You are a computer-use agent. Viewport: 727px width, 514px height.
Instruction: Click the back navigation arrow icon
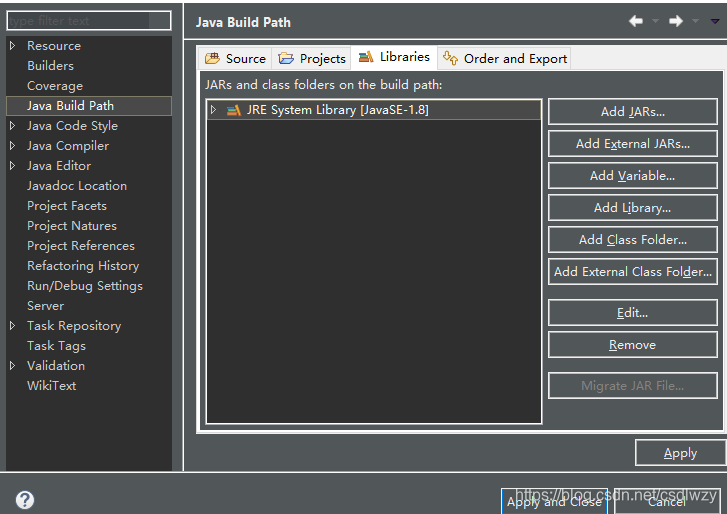[636, 21]
